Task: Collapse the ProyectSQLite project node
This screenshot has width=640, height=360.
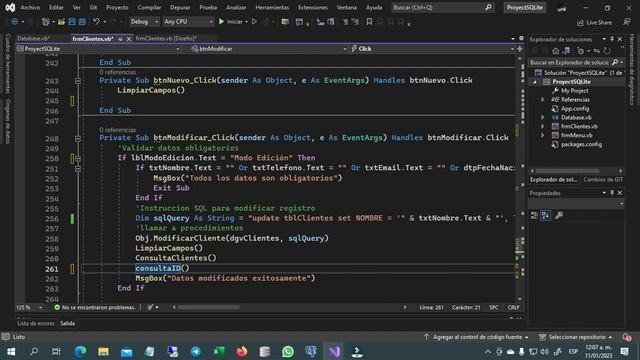Action: click(x=535, y=82)
